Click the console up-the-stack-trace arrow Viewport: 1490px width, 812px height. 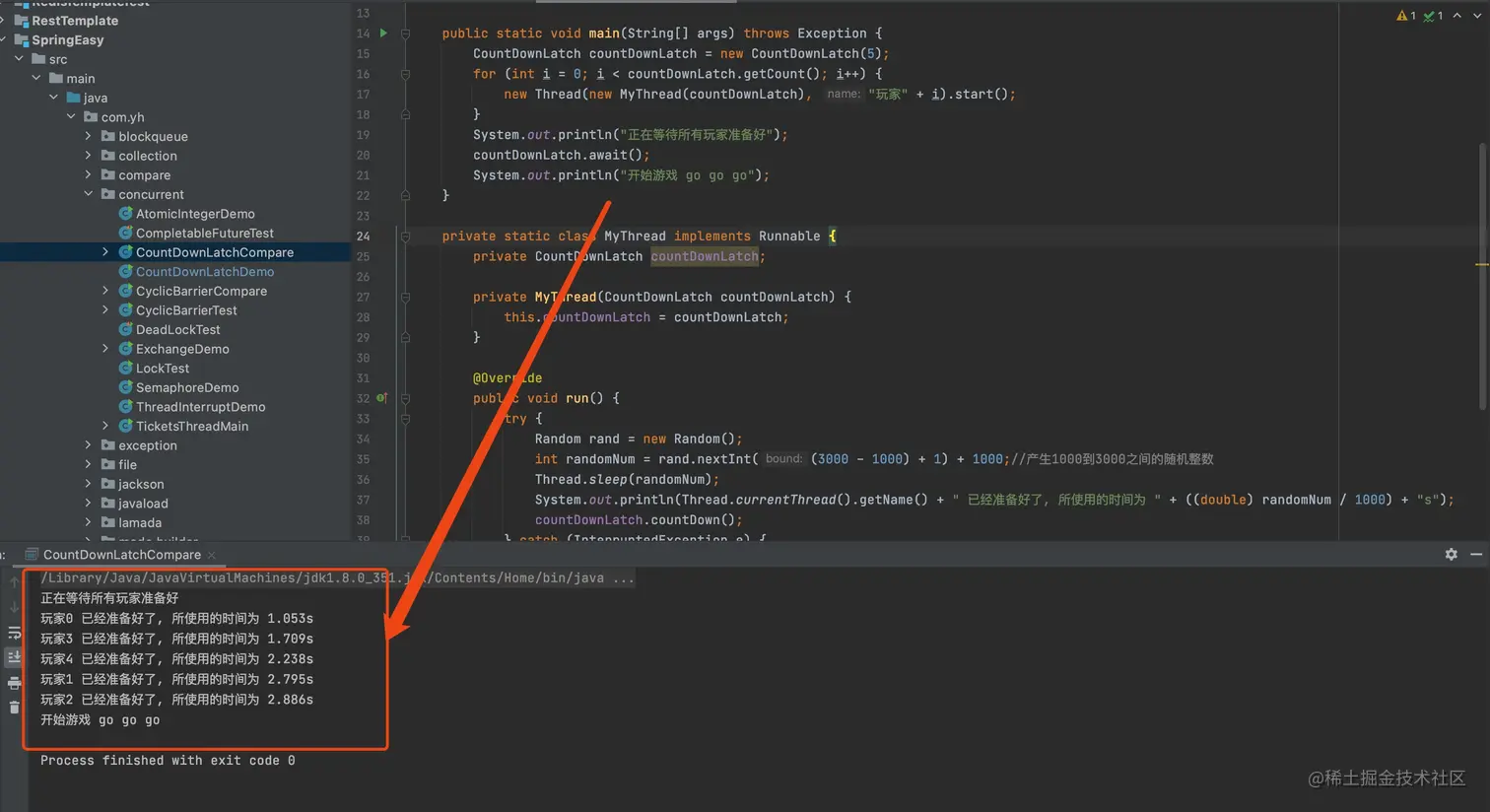click(14, 582)
